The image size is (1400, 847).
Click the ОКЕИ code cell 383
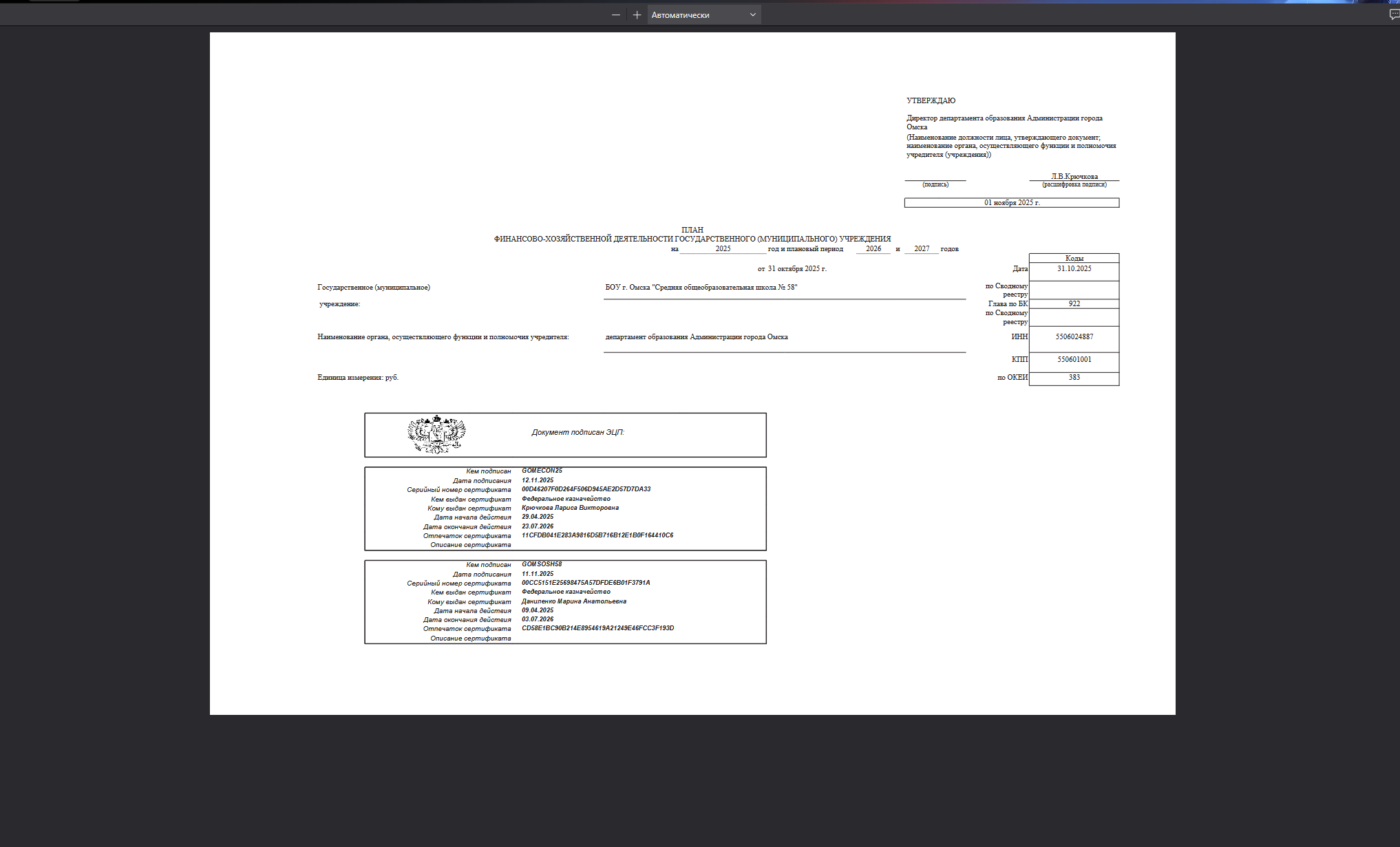pyautogui.click(x=1074, y=378)
